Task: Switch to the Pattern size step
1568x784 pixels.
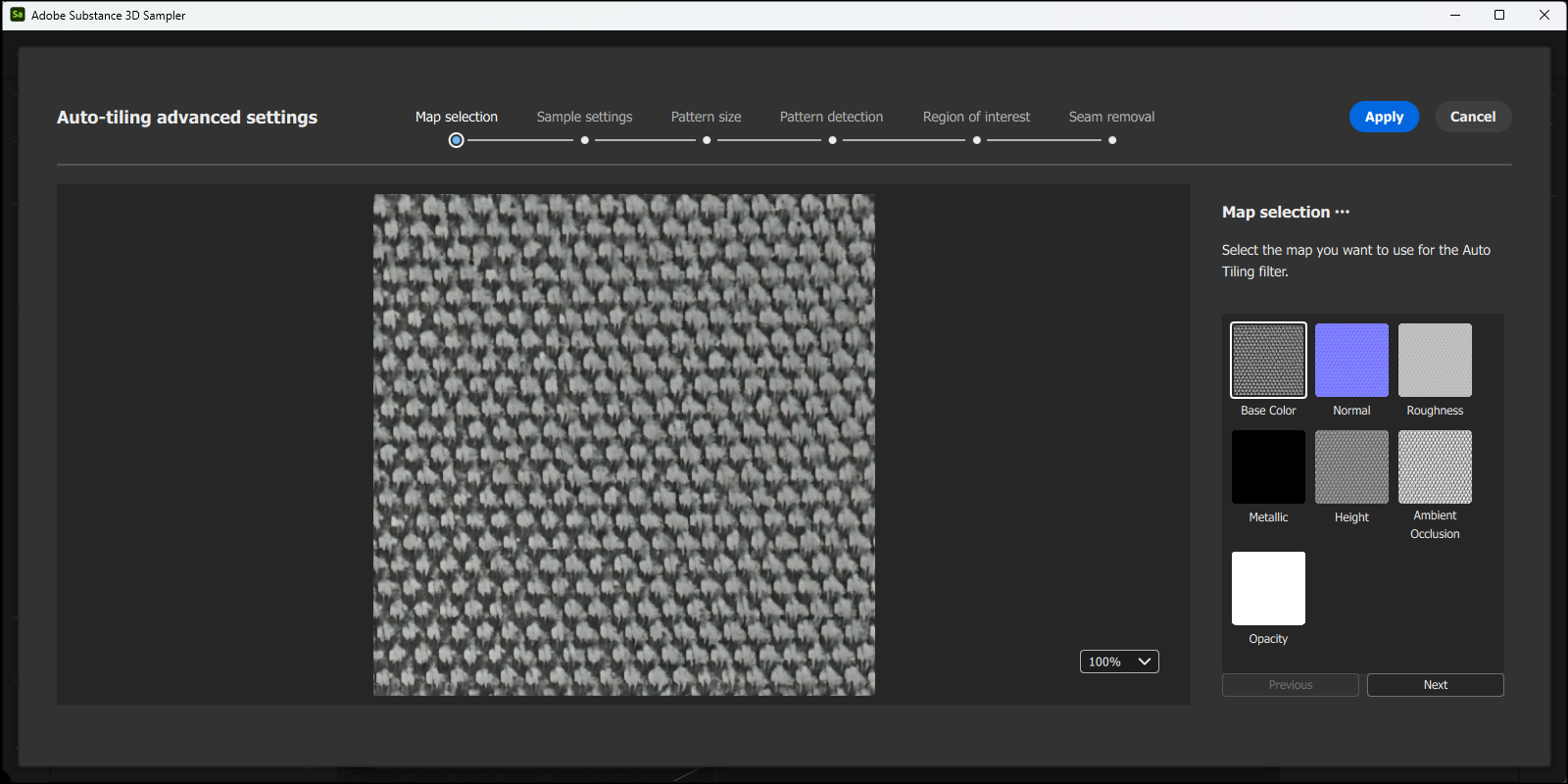Action: pos(706,117)
